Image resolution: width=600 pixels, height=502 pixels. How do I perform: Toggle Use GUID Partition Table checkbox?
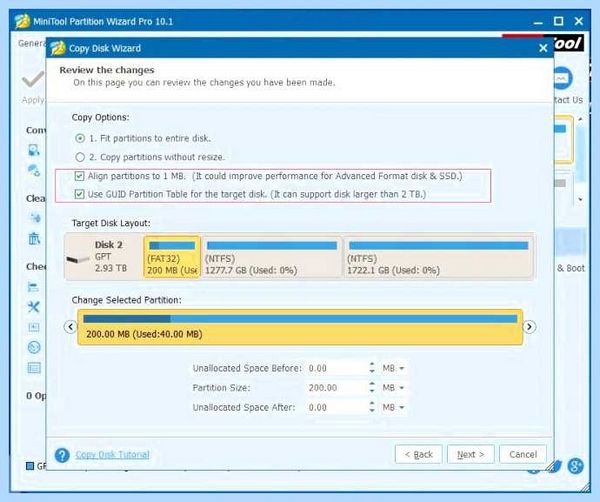(x=79, y=194)
